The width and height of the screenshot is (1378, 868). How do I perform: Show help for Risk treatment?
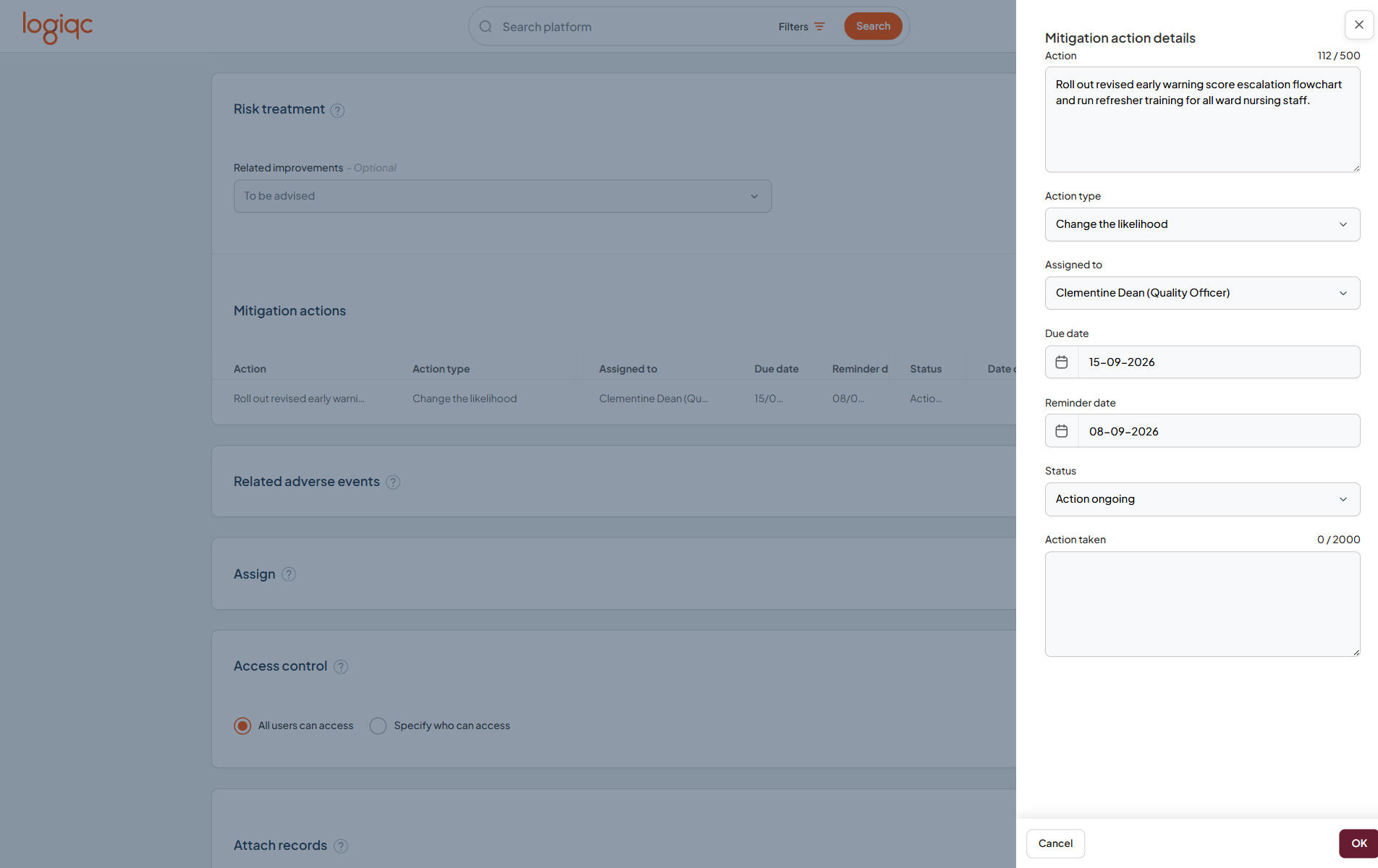pos(337,110)
